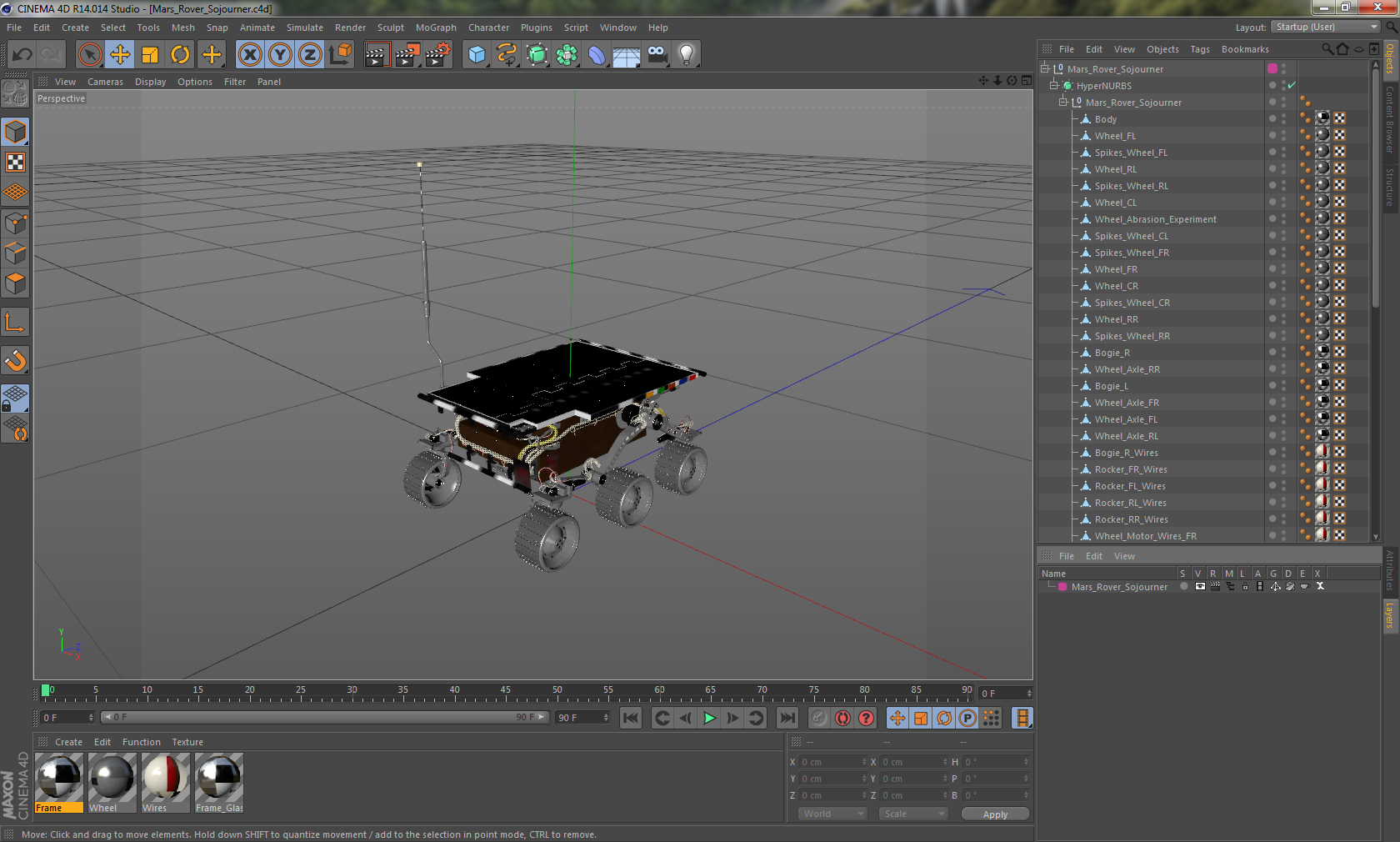Open the Object Manager Tags menu
Viewport: 1400px width, 842px height.
point(1200,49)
